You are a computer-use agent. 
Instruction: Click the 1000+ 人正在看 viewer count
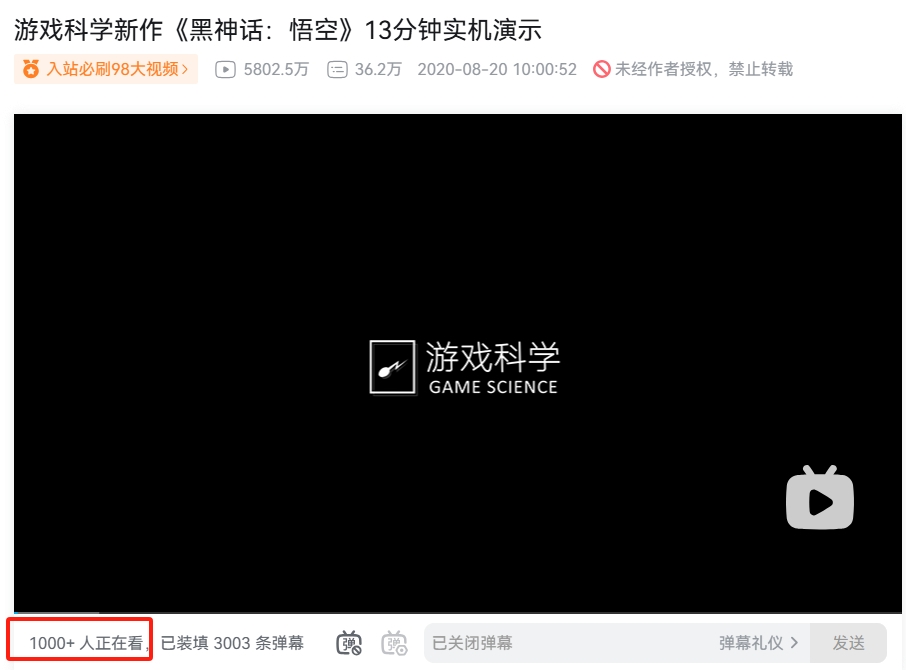point(86,643)
